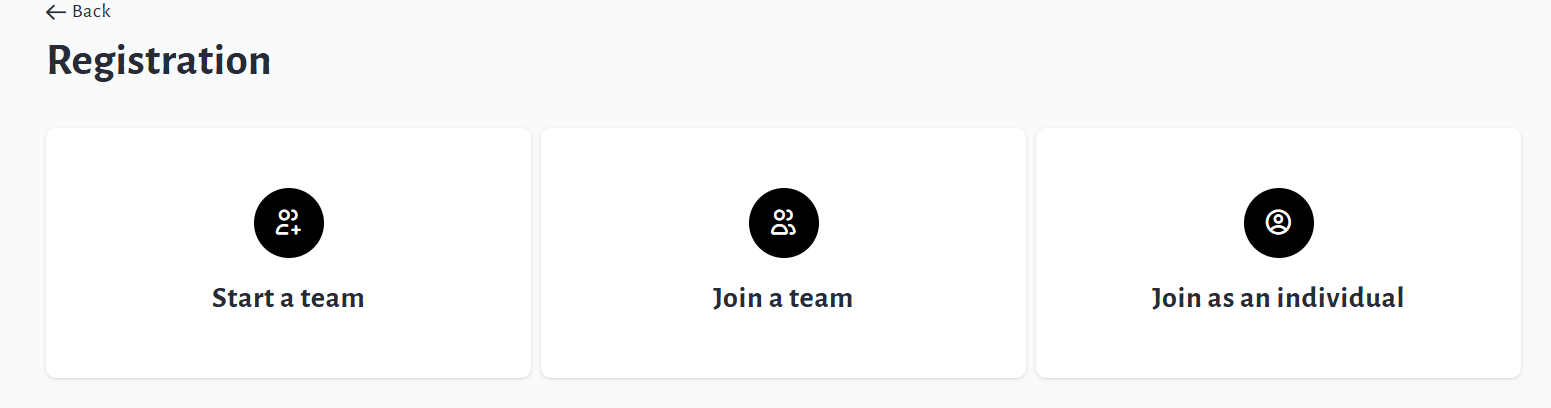Screen dimensions: 1551x408
Task: Open the Join a team registration card
Action: click(783, 253)
